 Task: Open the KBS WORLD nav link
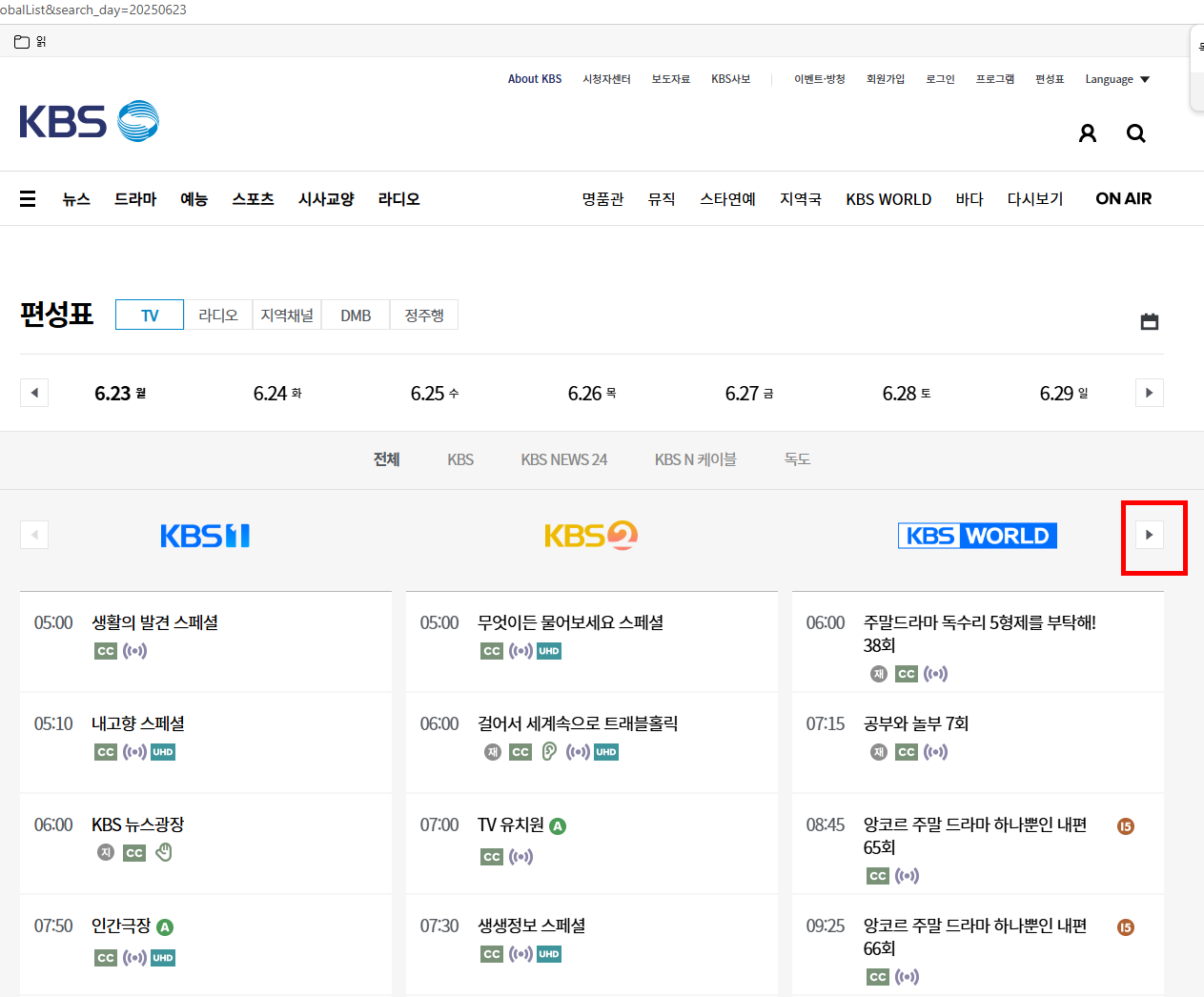(888, 199)
